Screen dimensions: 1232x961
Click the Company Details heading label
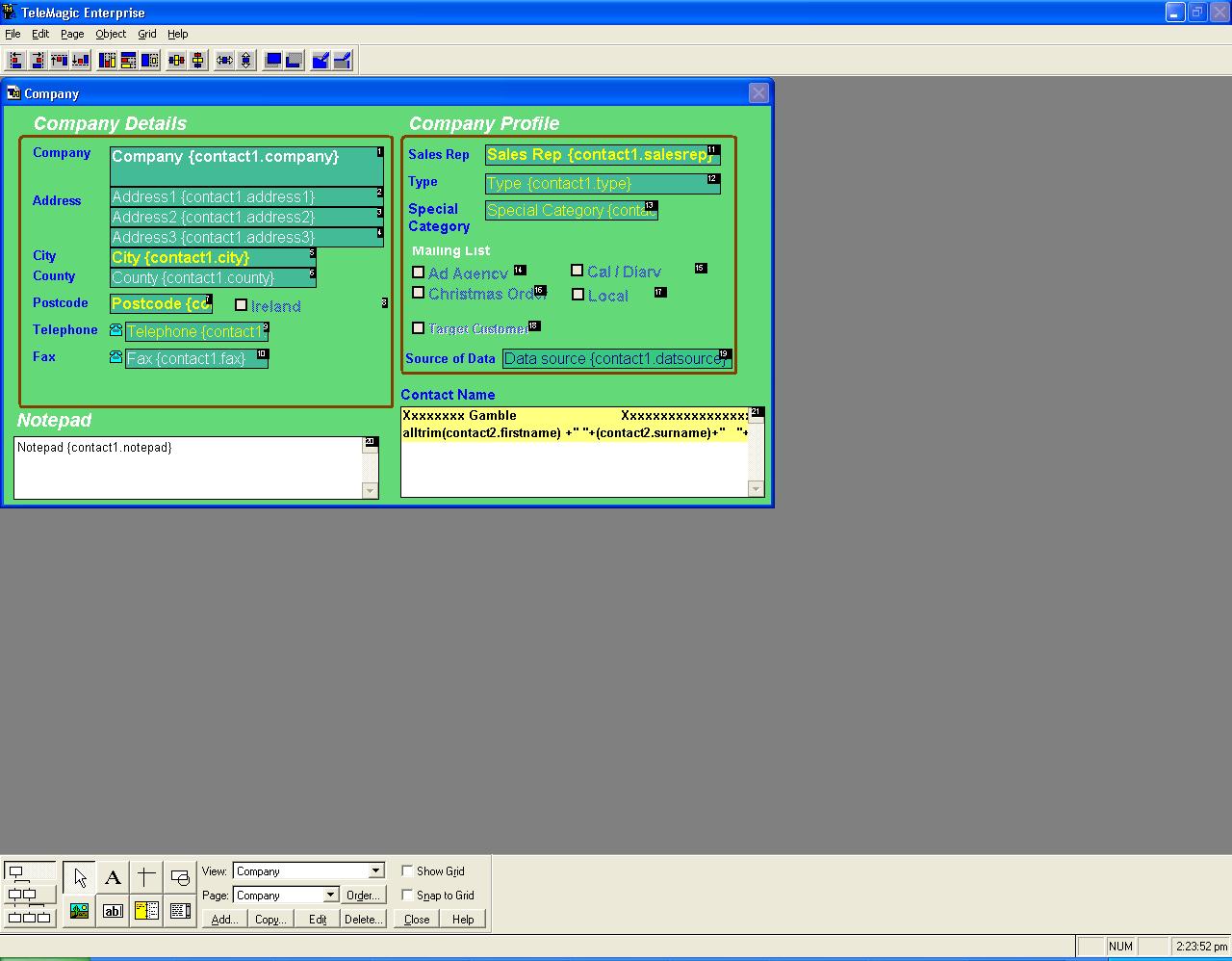tap(110, 123)
